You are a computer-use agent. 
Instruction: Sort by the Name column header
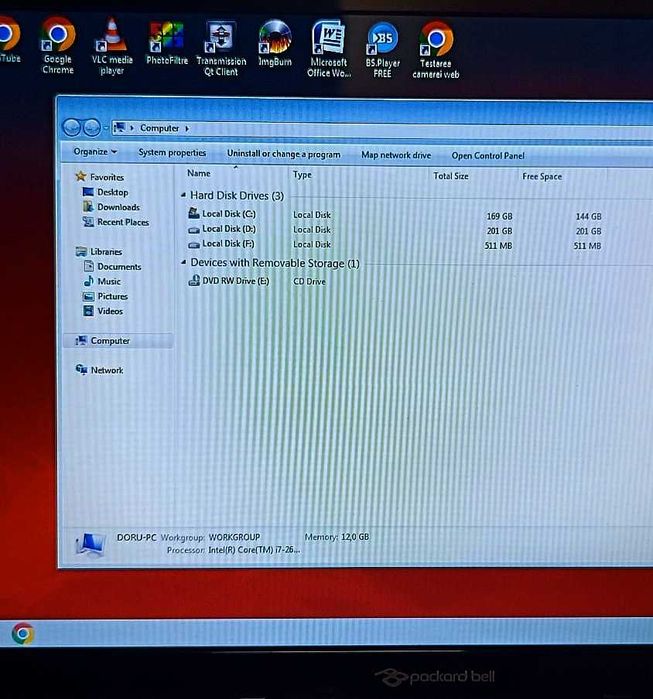pyautogui.click(x=198, y=173)
